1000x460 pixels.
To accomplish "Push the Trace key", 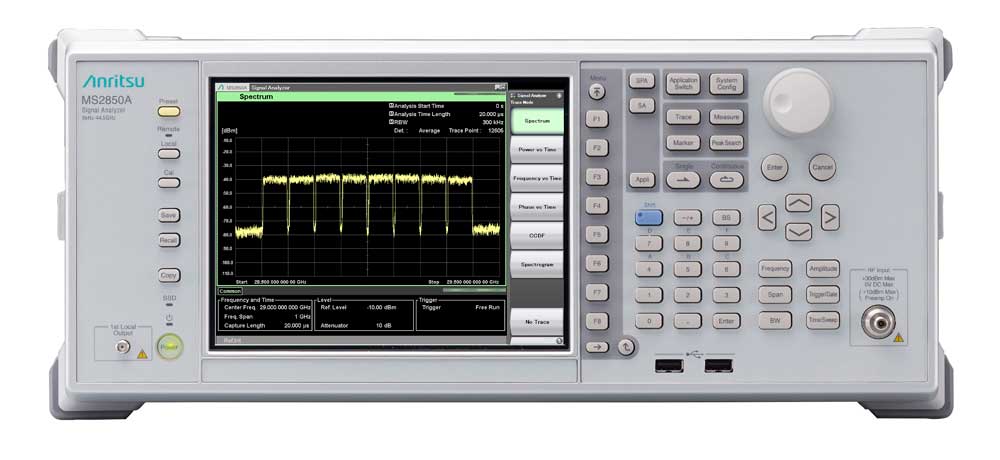I will (683, 117).
